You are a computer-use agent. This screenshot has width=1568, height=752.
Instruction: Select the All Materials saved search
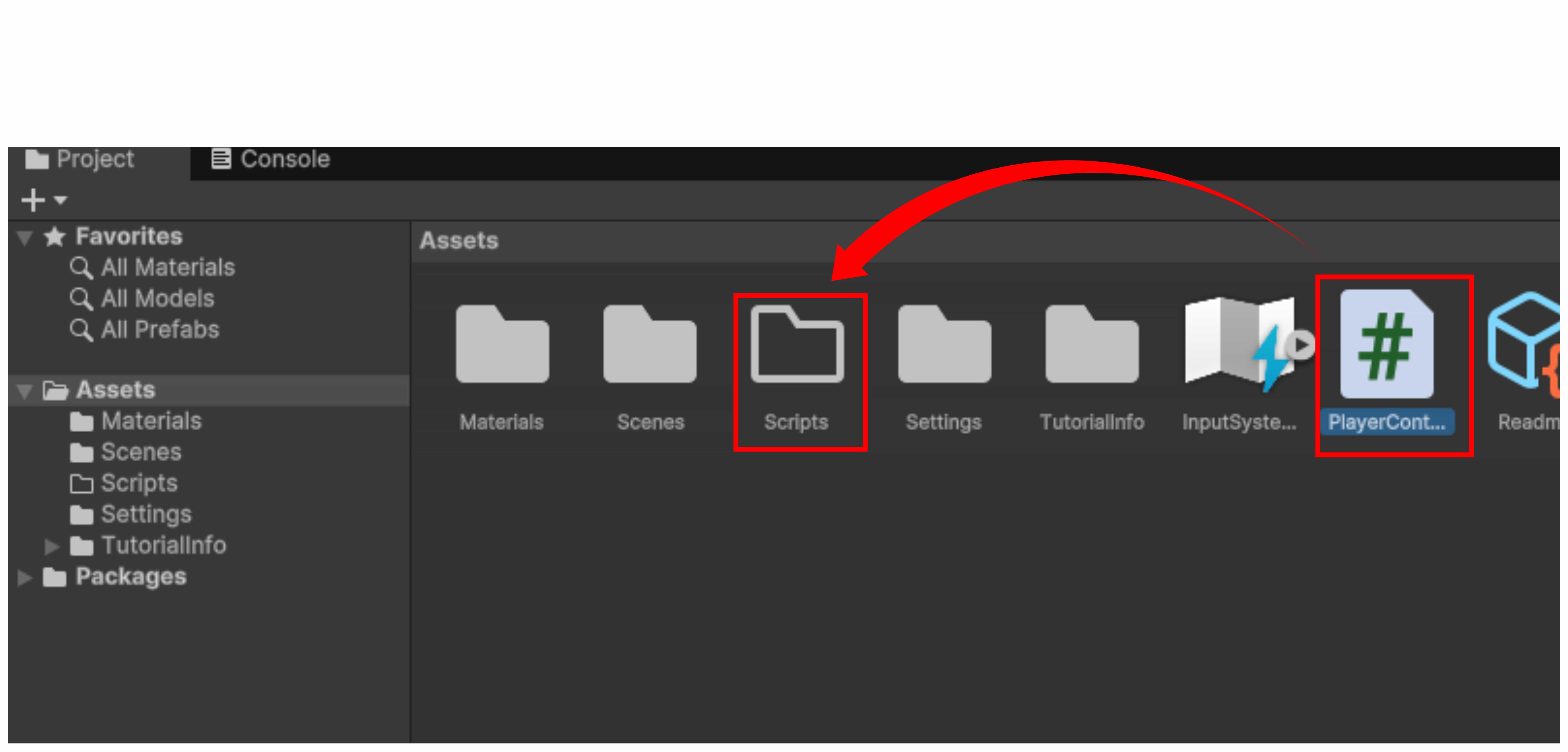tap(152, 267)
